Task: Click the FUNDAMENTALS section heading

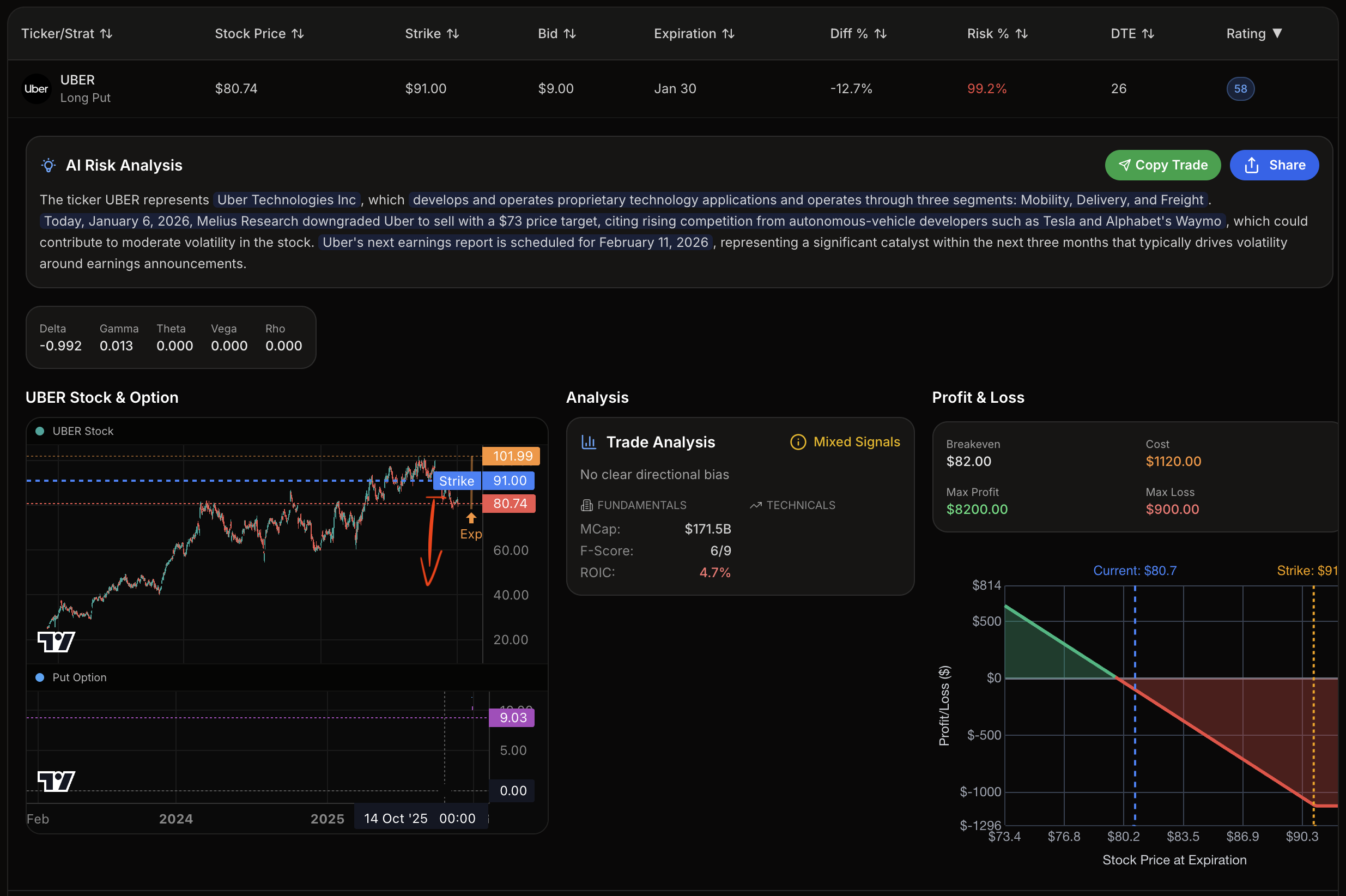Action: point(641,505)
